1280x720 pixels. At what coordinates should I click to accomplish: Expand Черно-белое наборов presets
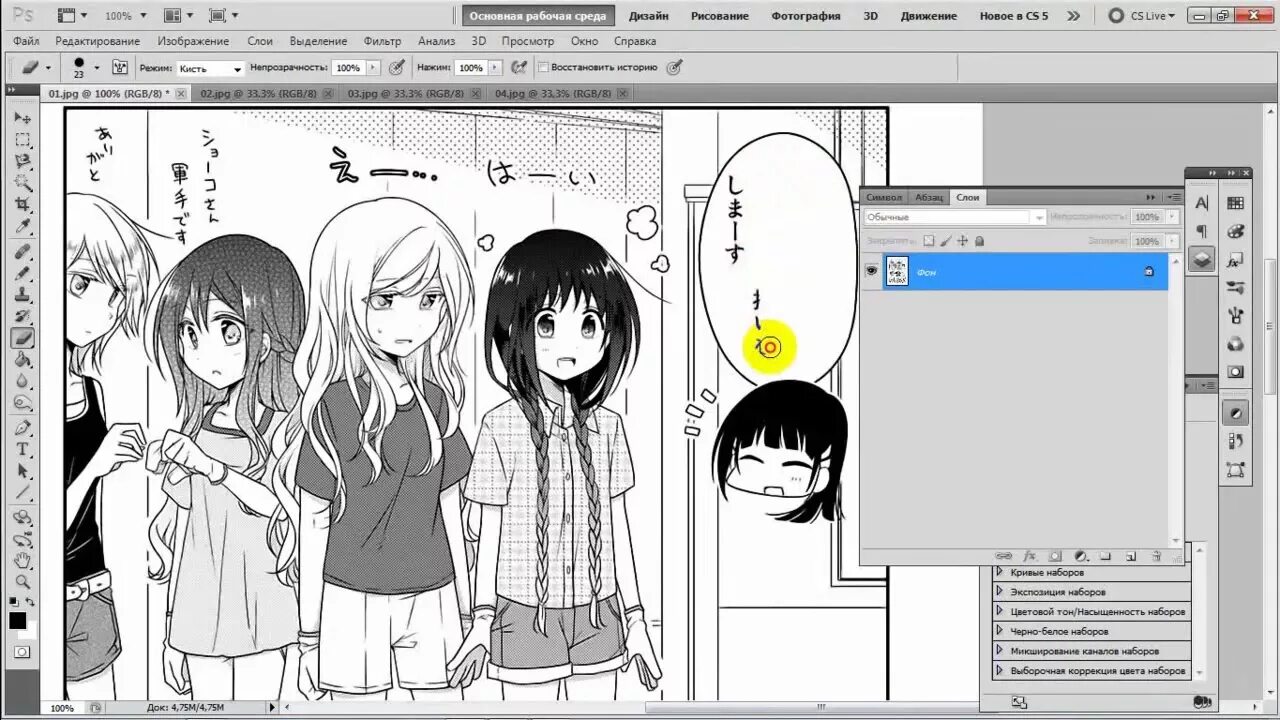[x=999, y=631]
